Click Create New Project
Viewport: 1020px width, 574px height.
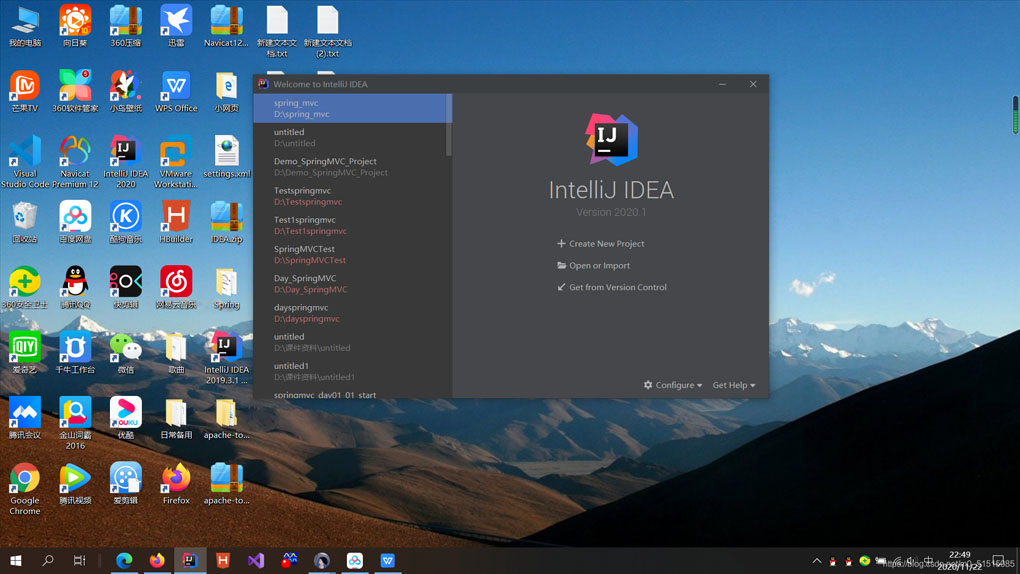[606, 244]
